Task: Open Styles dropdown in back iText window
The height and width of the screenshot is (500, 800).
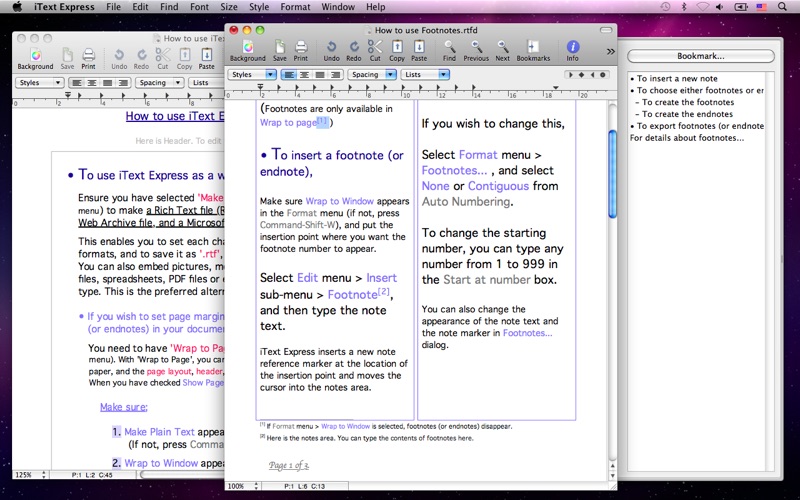Action: 39,83
